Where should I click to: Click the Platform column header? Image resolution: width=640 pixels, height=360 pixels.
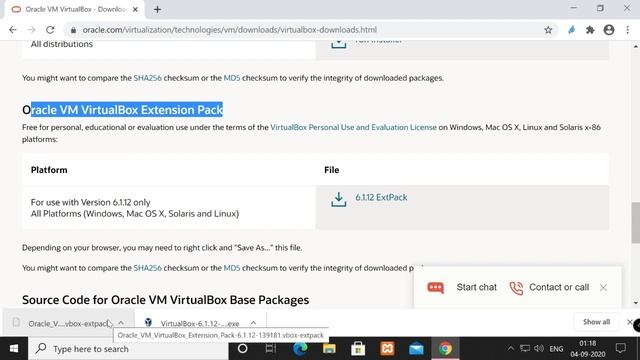pos(49,170)
